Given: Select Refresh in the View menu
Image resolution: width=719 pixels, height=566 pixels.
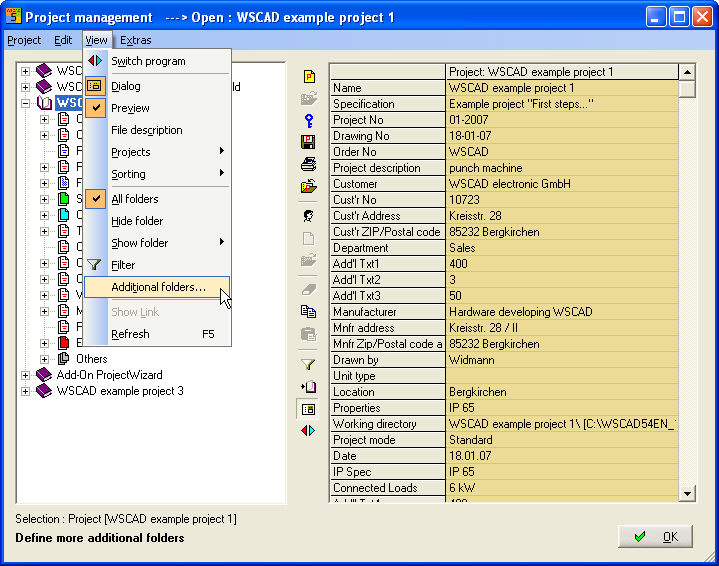Looking at the screenshot, I should [157, 334].
